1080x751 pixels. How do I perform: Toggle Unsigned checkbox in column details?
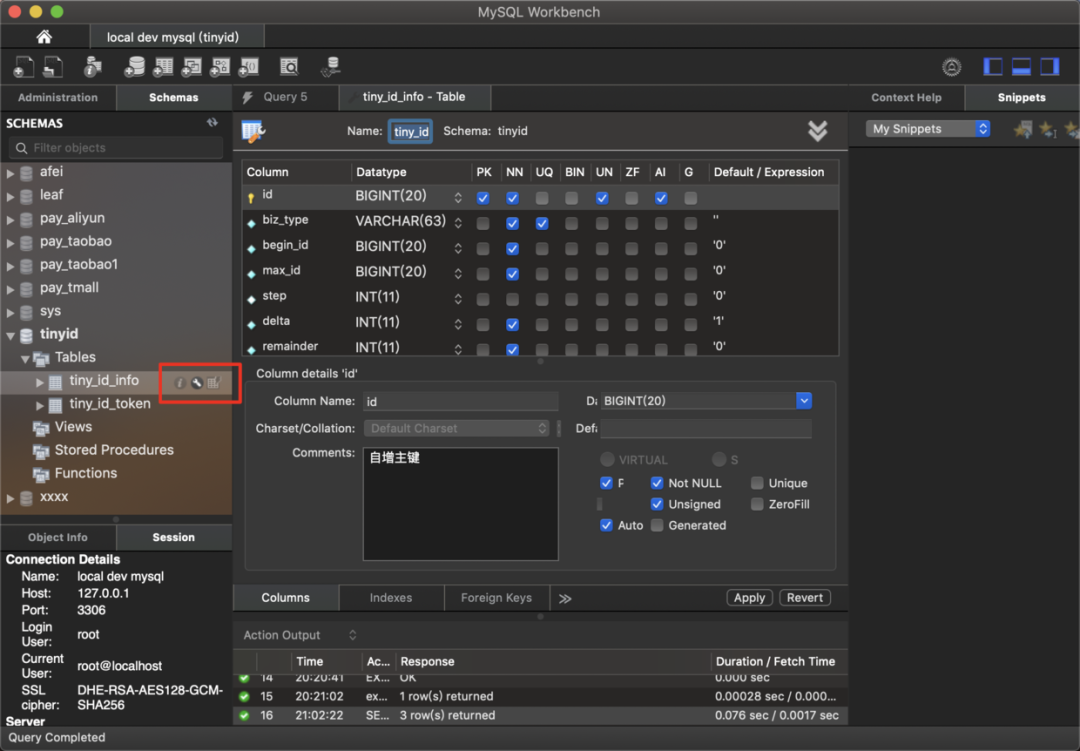pyautogui.click(x=656, y=504)
